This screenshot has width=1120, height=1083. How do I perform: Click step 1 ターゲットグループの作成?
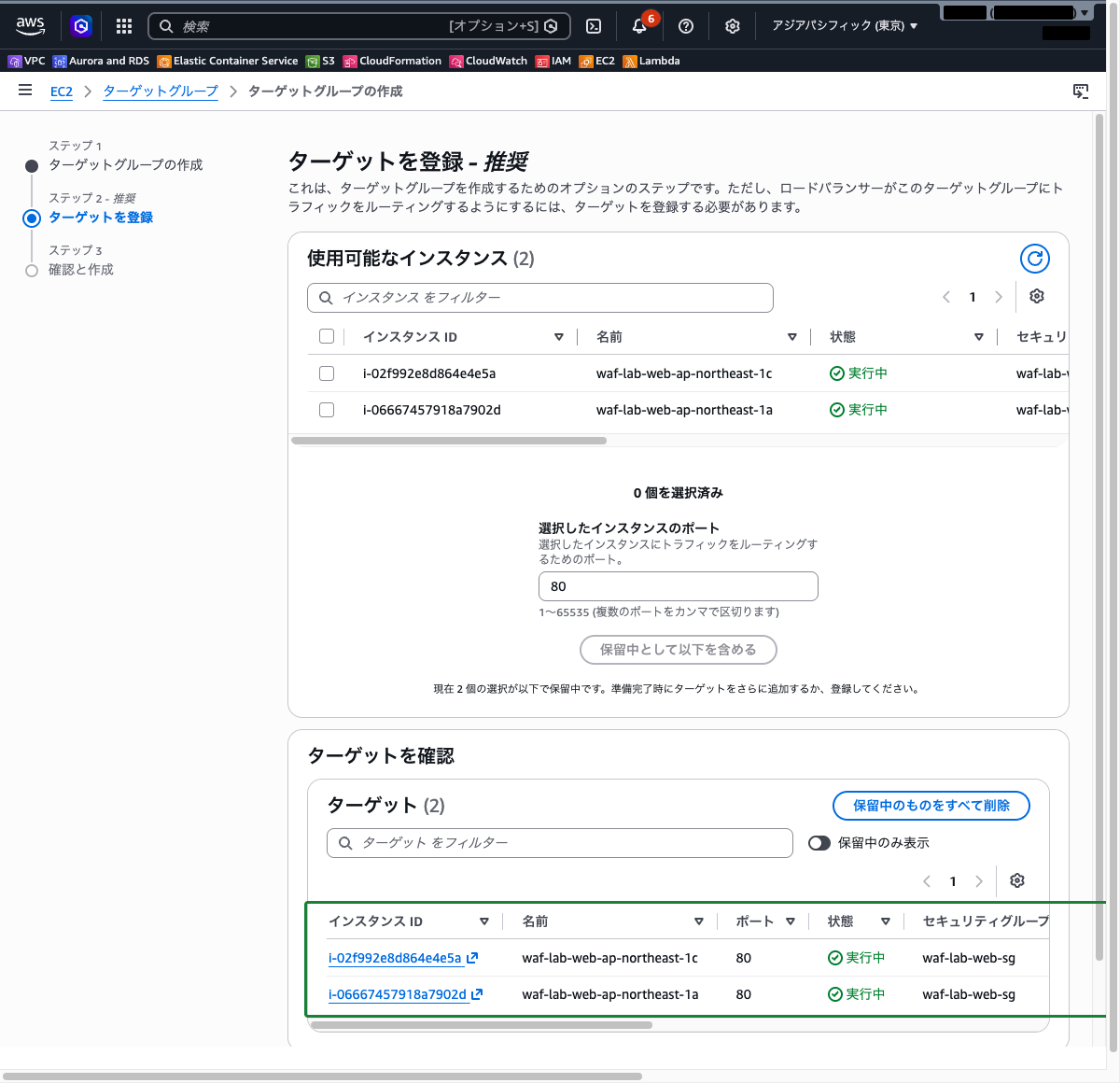(125, 165)
